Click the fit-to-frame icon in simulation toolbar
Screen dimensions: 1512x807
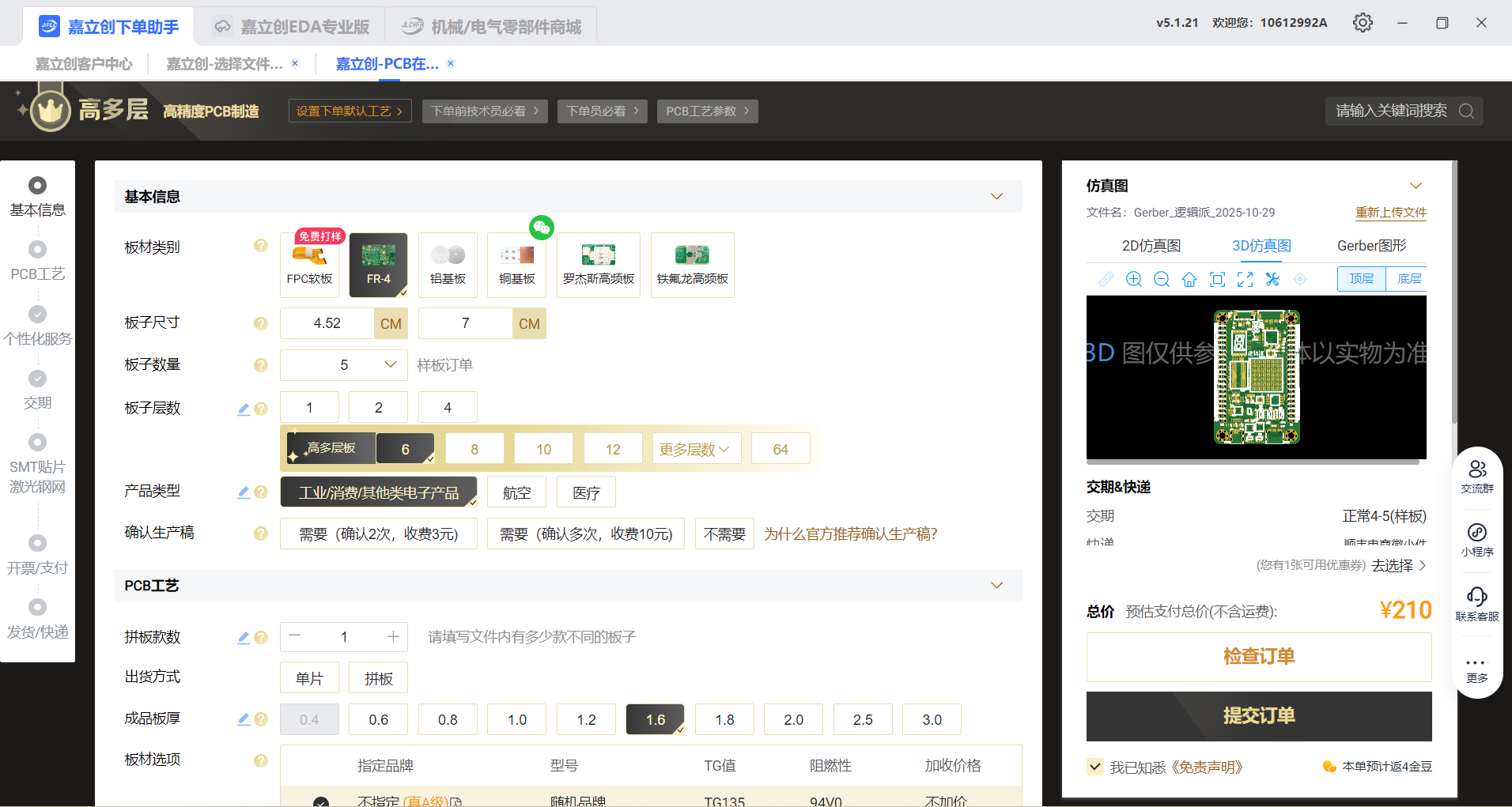1218,279
